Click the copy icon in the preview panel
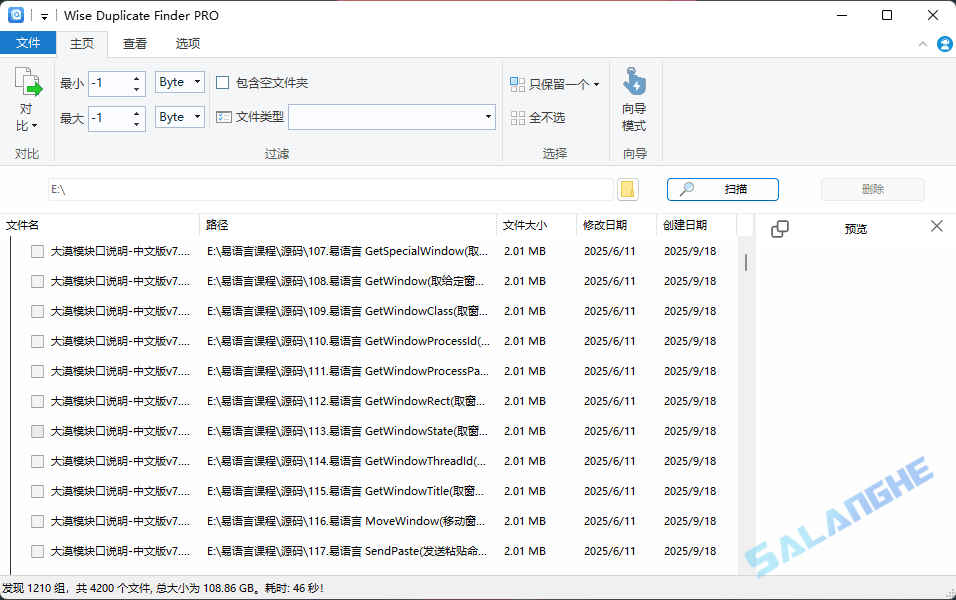 click(x=780, y=228)
